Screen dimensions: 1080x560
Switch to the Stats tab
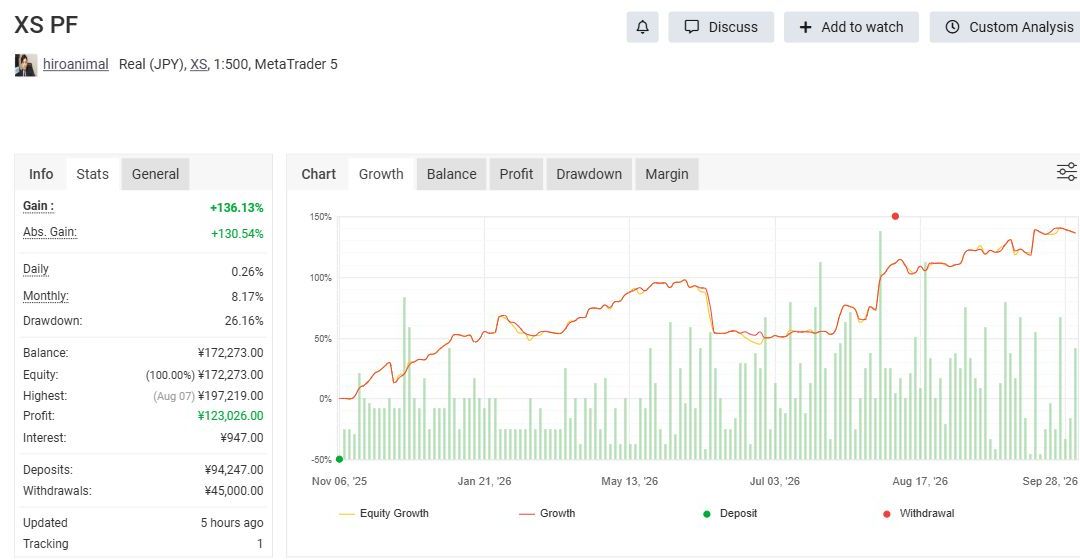coord(92,174)
